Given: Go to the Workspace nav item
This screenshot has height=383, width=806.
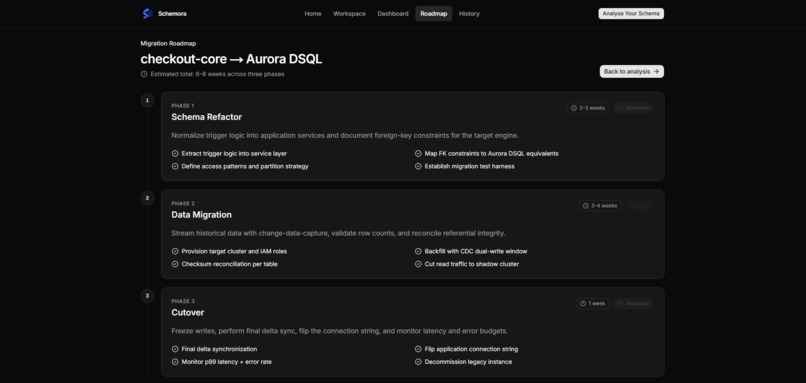Looking at the screenshot, I should pyautogui.click(x=350, y=14).
